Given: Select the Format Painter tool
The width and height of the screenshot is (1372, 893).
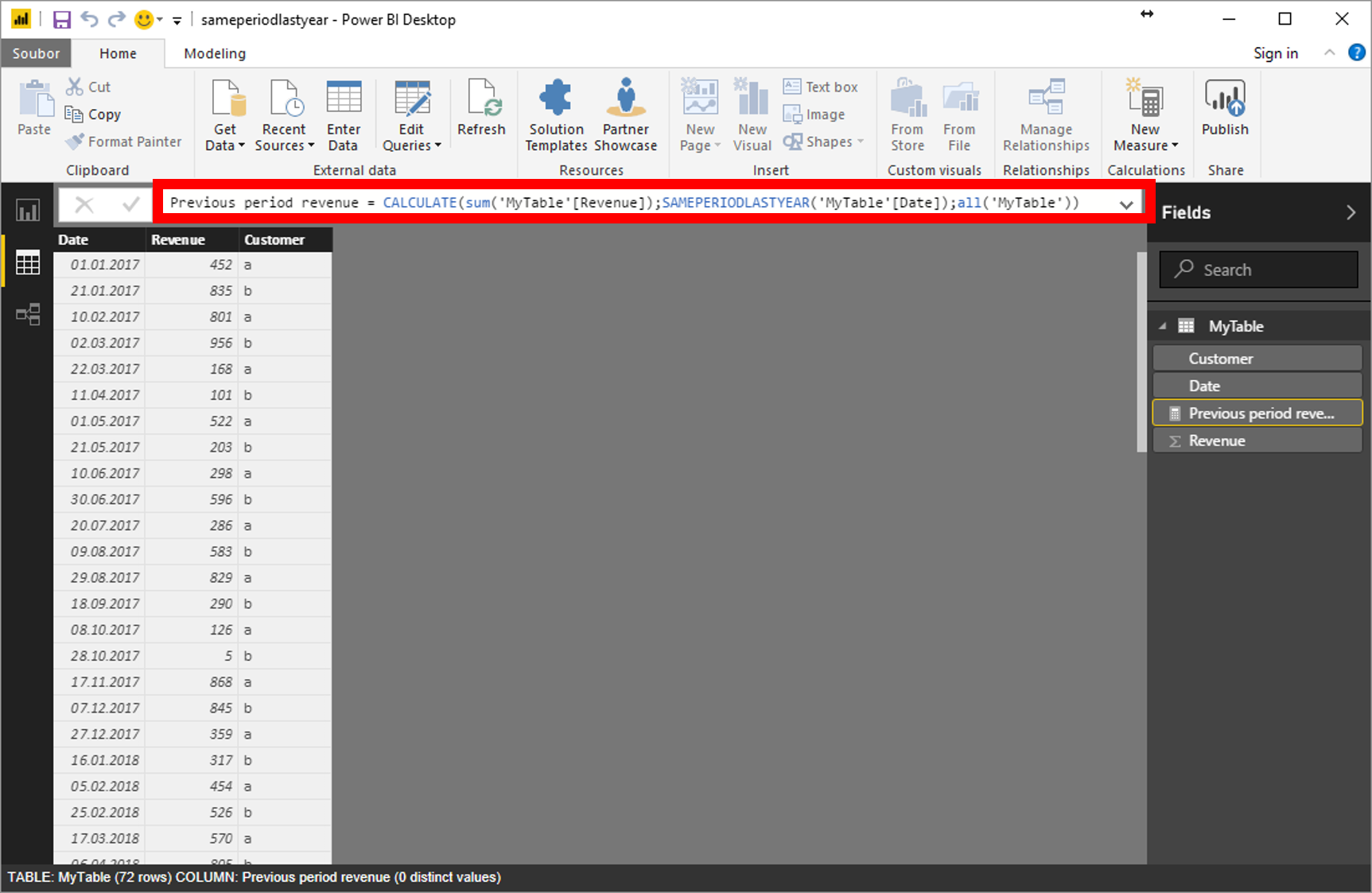Looking at the screenshot, I should click(x=123, y=142).
